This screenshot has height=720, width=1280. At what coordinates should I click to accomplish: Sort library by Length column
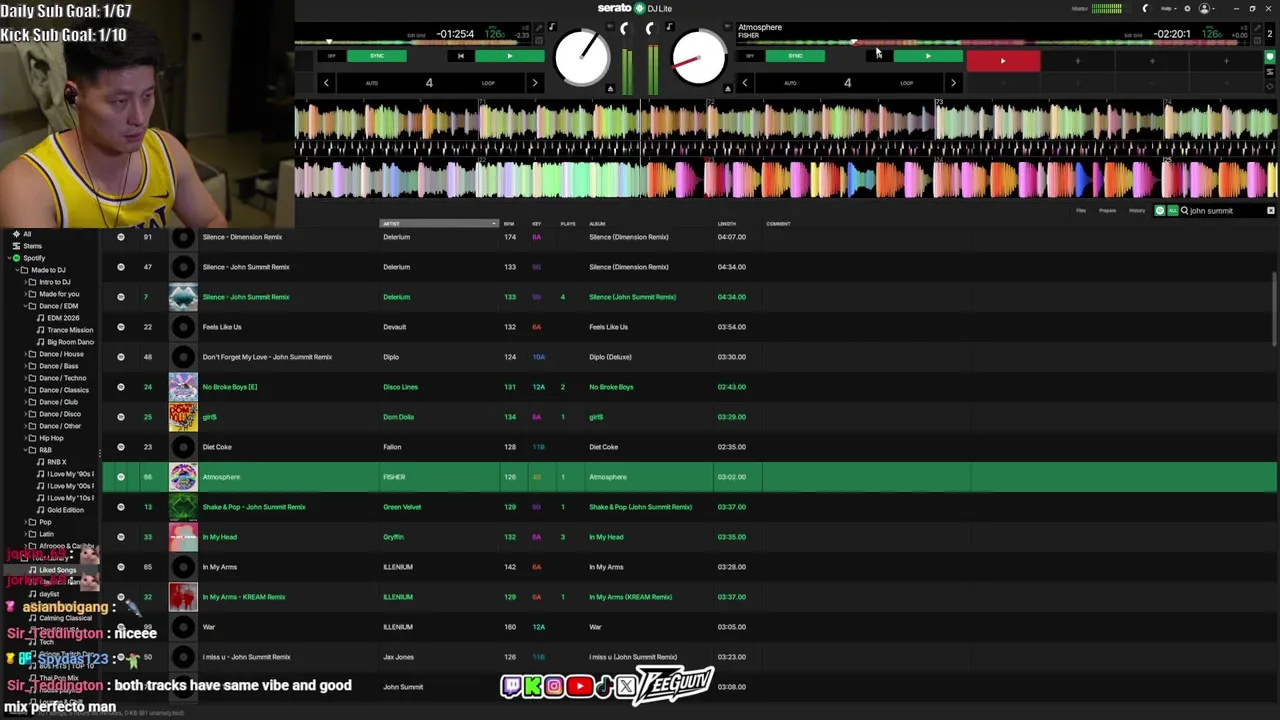click(727, 224)
